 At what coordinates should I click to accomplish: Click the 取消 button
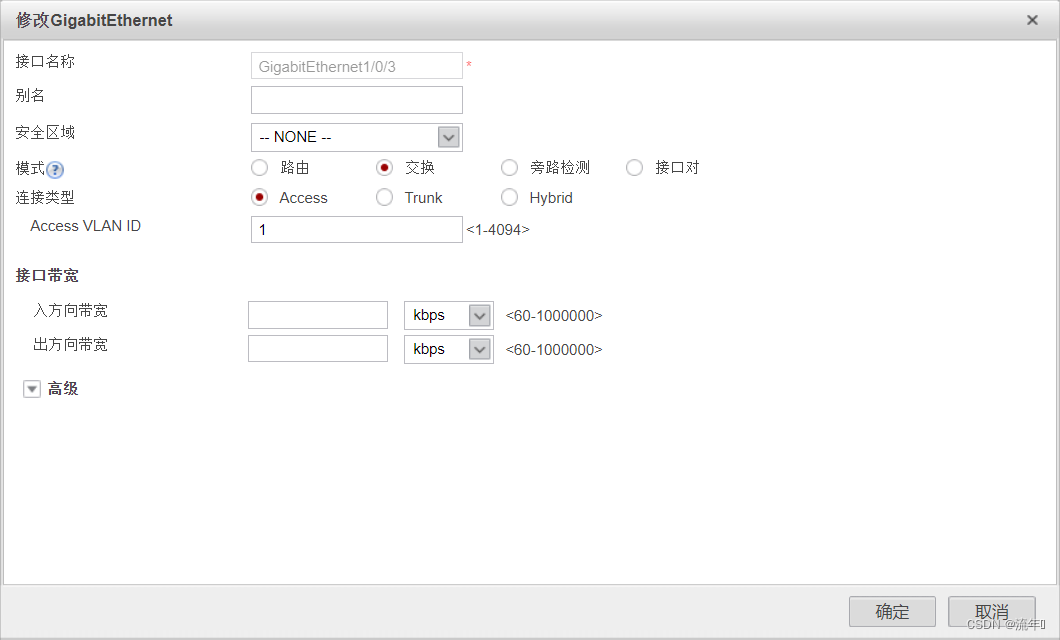pos(992,612)
